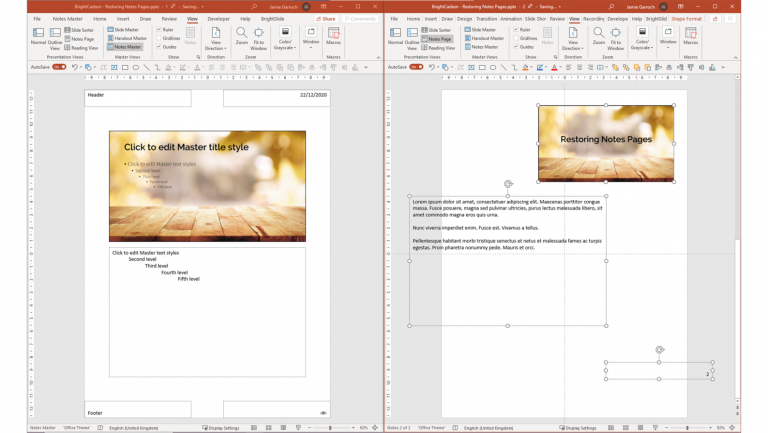The image size is (768, 433).
Task: Open BrightSlide tab in left window
Action: (272, 19)
